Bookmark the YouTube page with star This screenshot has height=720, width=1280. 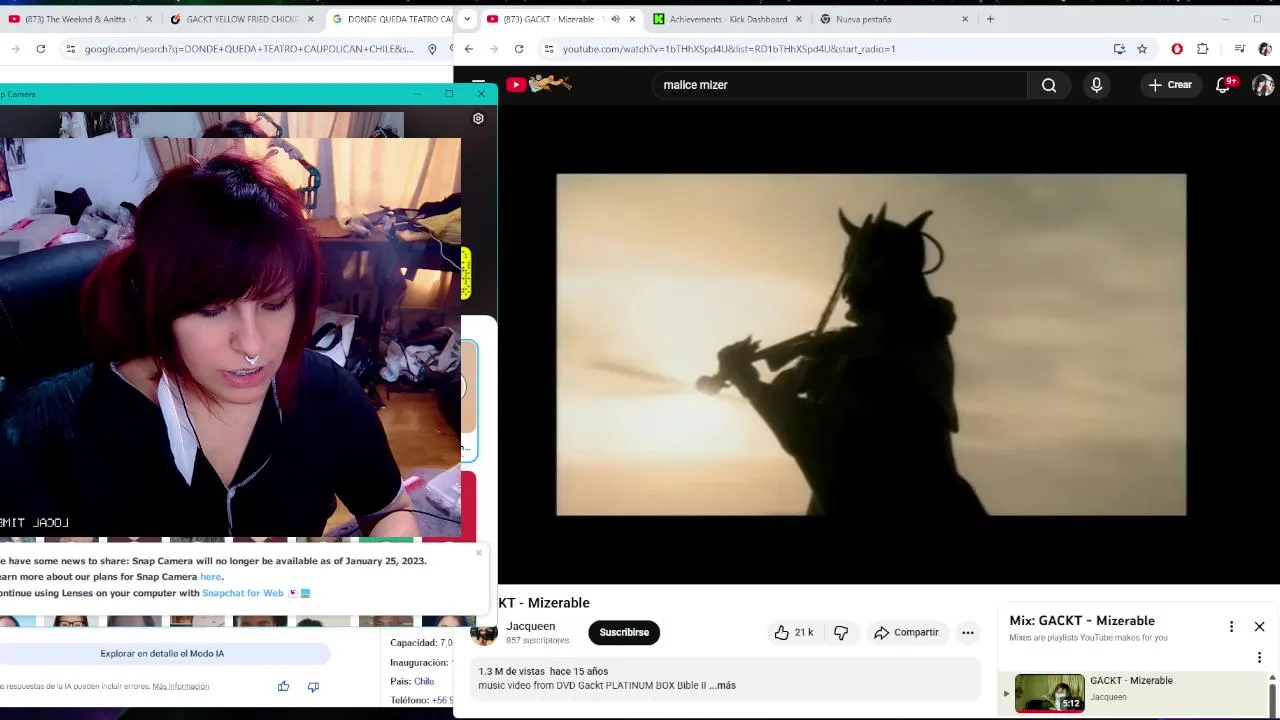pos(1142,49)
